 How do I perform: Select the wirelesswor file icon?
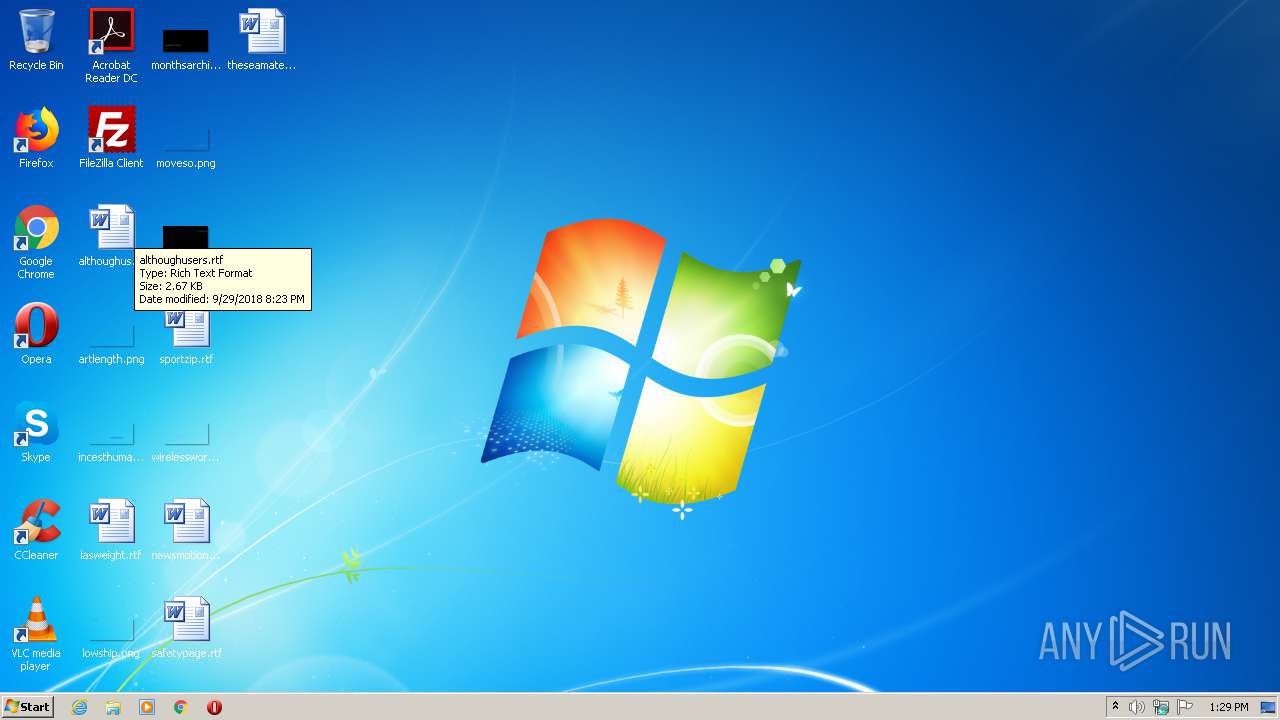[186, 443]
